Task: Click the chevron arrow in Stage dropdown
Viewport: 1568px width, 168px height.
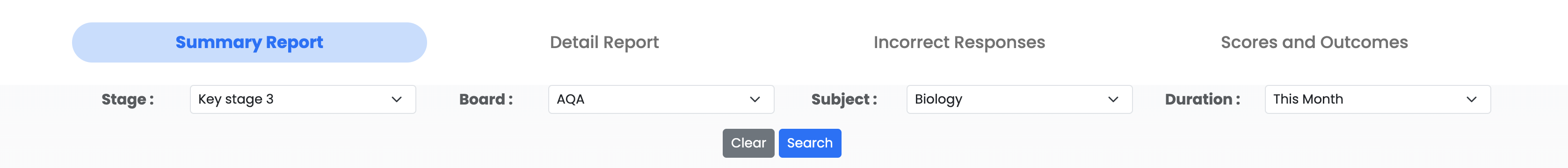Action: click(396, 99)
